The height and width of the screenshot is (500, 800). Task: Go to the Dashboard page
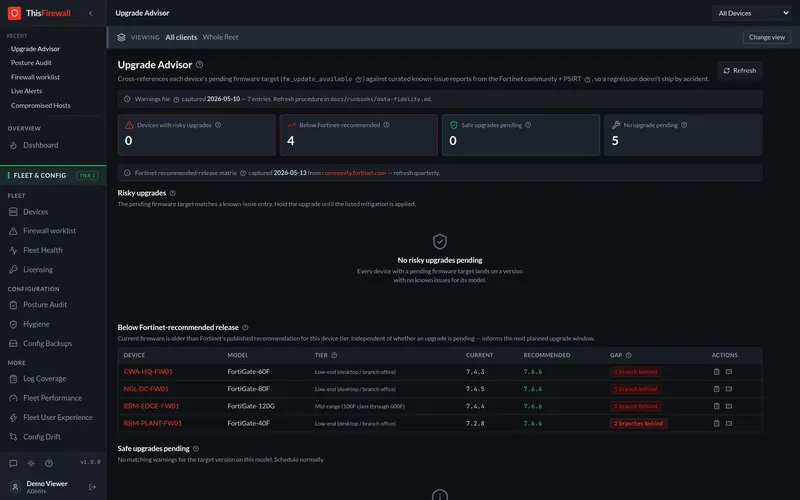coord(40,145)
